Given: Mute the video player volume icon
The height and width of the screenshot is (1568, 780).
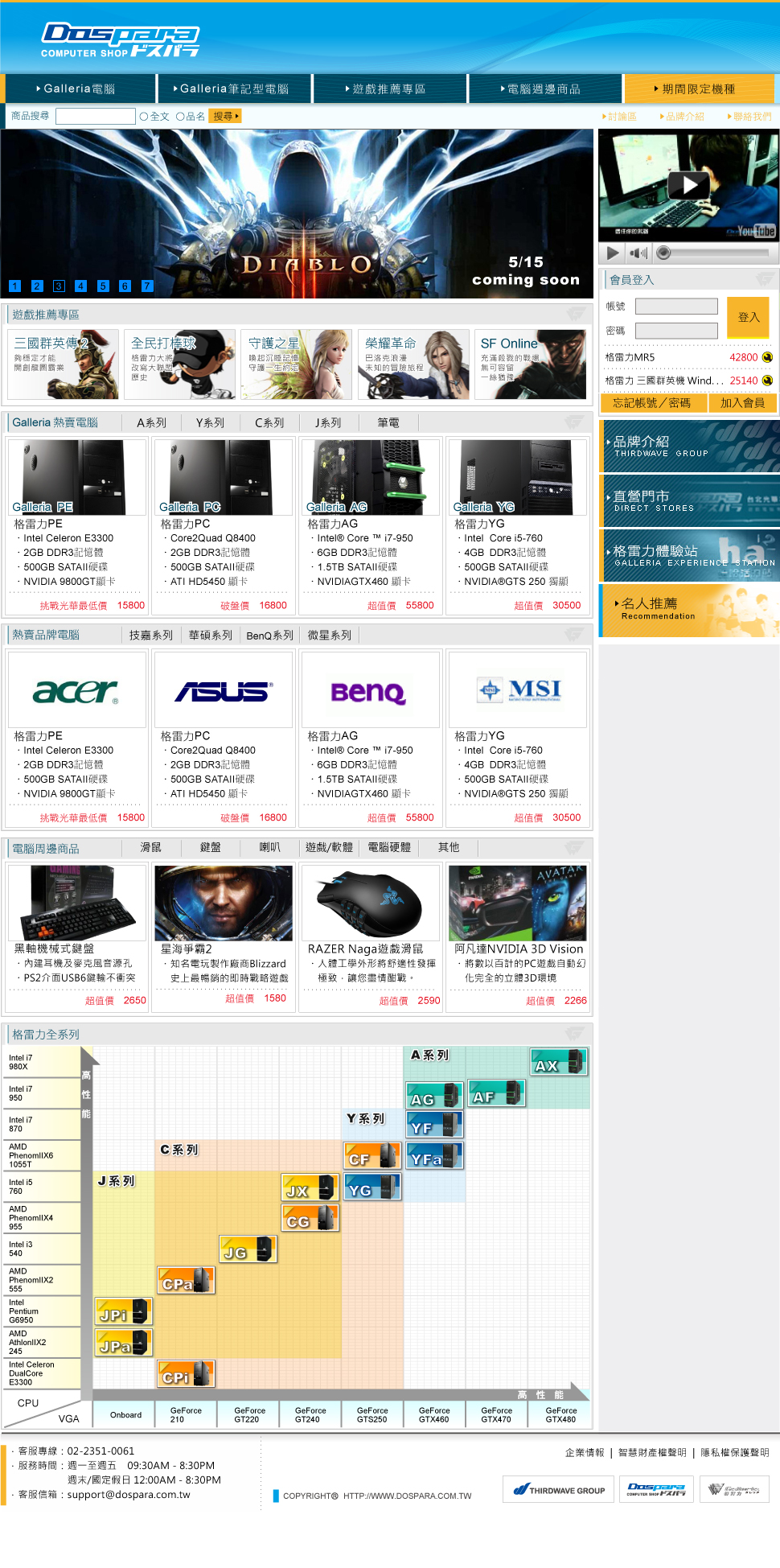Looking at the screenshot, I should [638, 253].
